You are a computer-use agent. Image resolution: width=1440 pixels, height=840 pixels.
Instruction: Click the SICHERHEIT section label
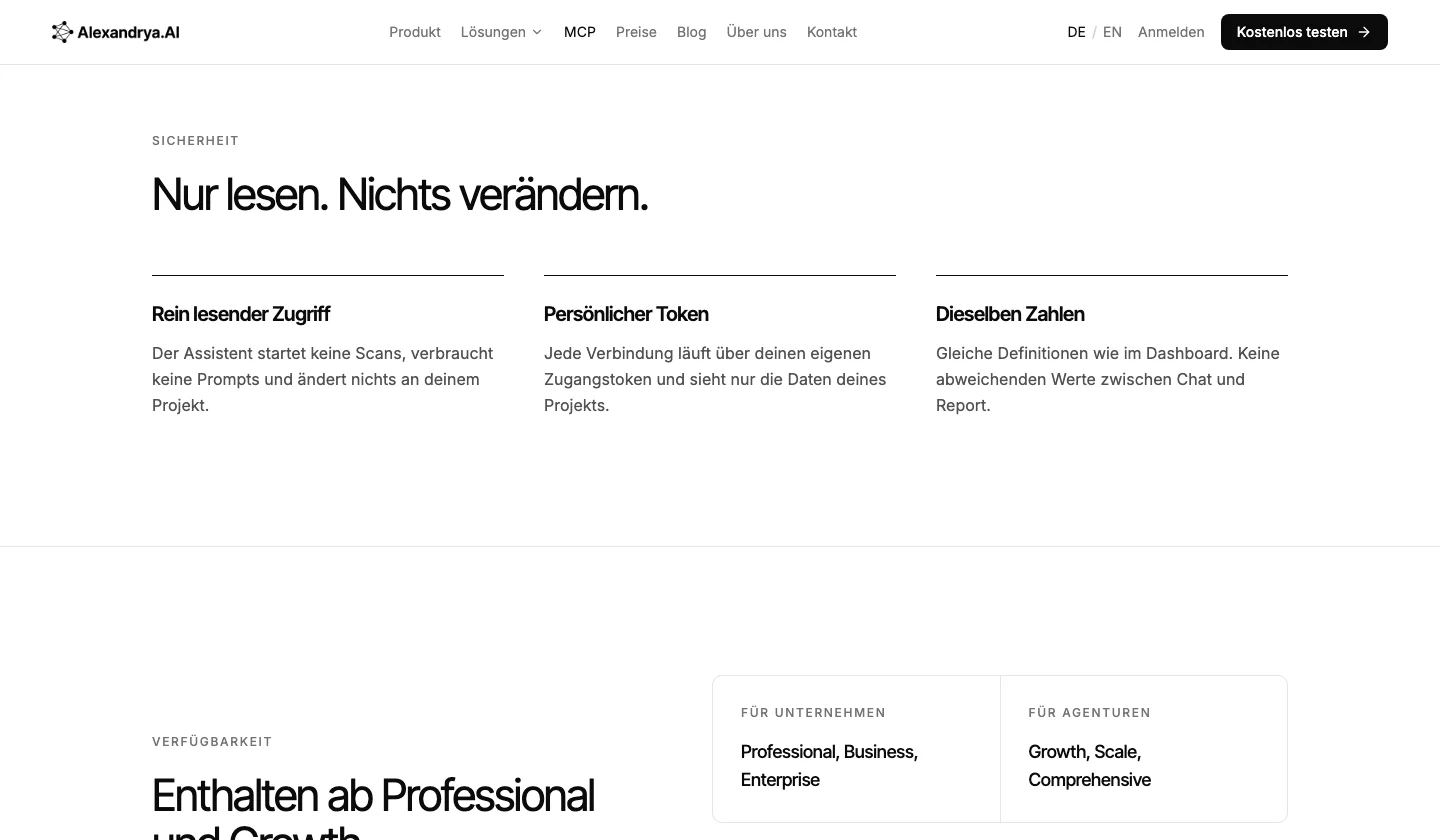tap(195, 141)
